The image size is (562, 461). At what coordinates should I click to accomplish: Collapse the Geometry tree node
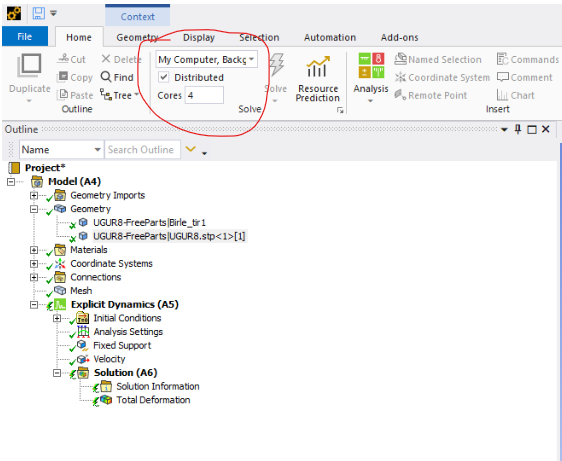tap(34, 209)
